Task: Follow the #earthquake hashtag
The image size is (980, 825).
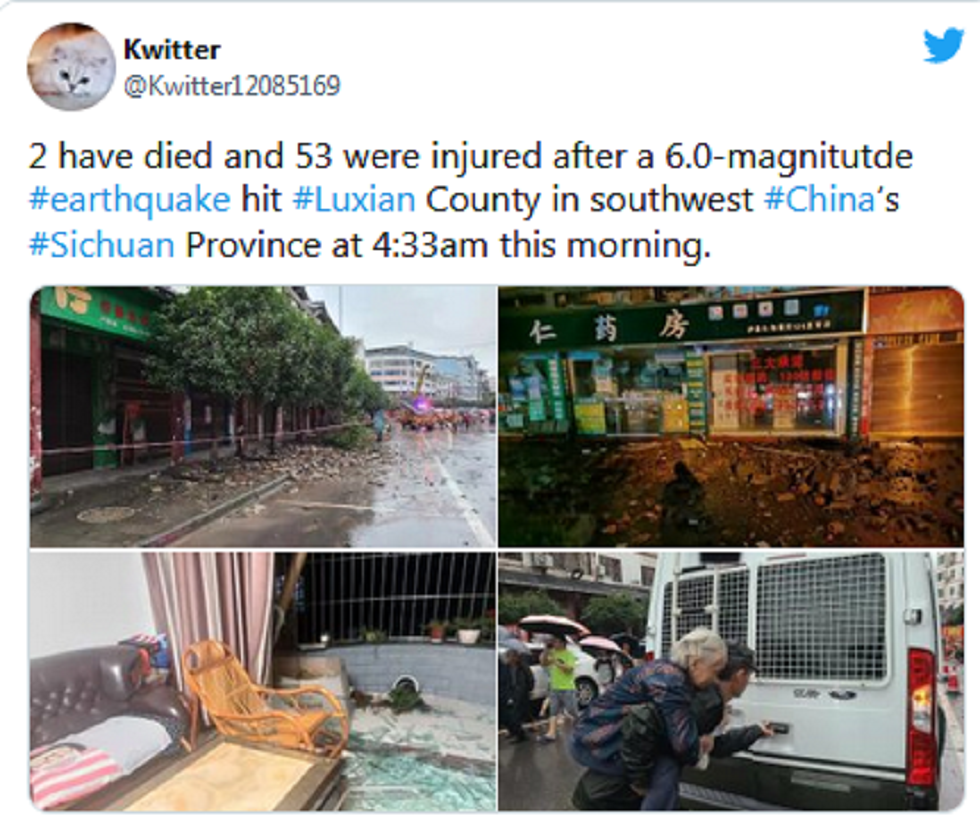Action: pyautogui.click(x=129, y=200)
